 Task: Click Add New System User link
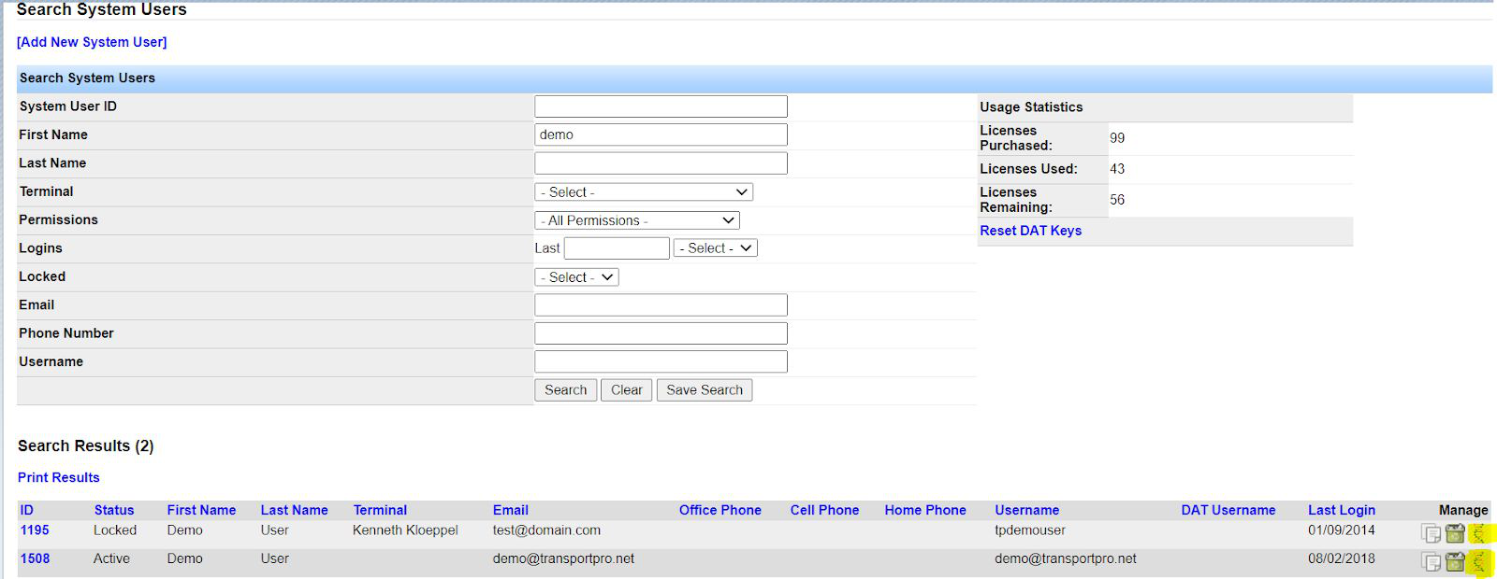(x=92, y=42)
